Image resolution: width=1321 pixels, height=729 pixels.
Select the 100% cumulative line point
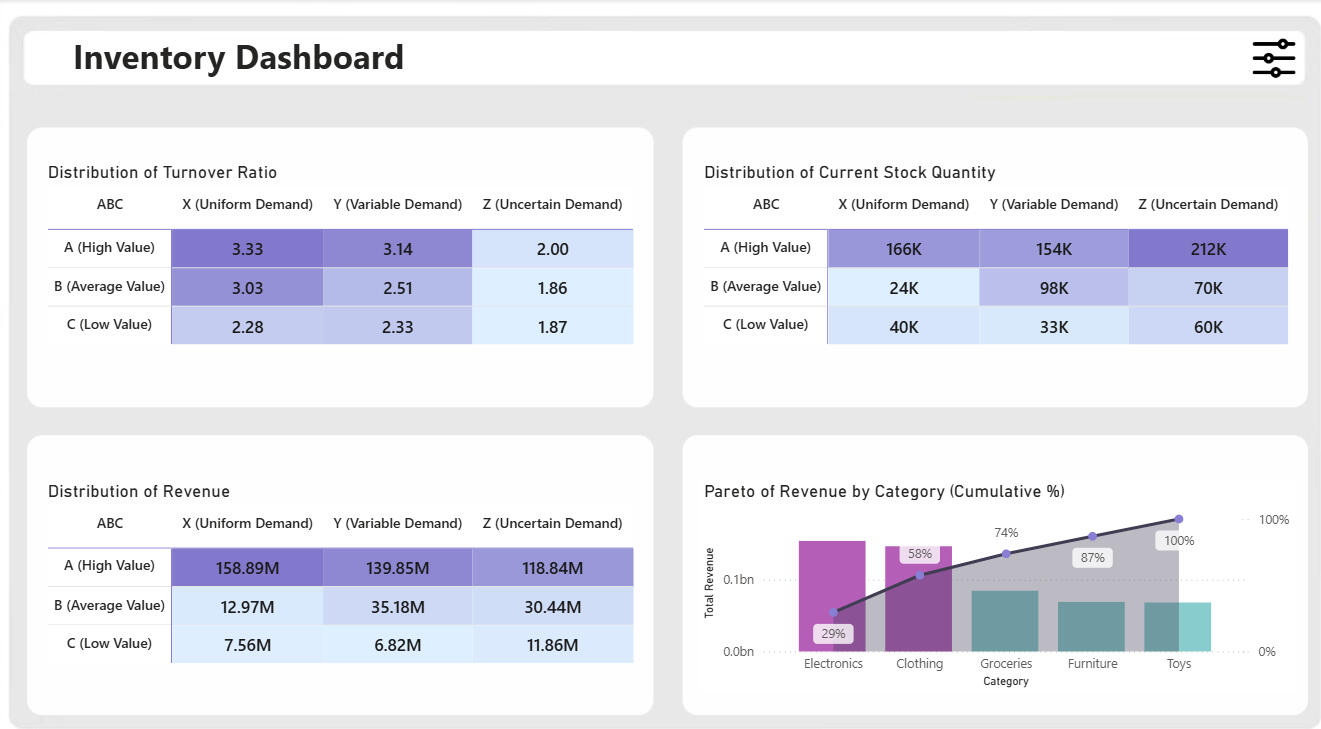pyautogui.click(x=1179, y=519)
